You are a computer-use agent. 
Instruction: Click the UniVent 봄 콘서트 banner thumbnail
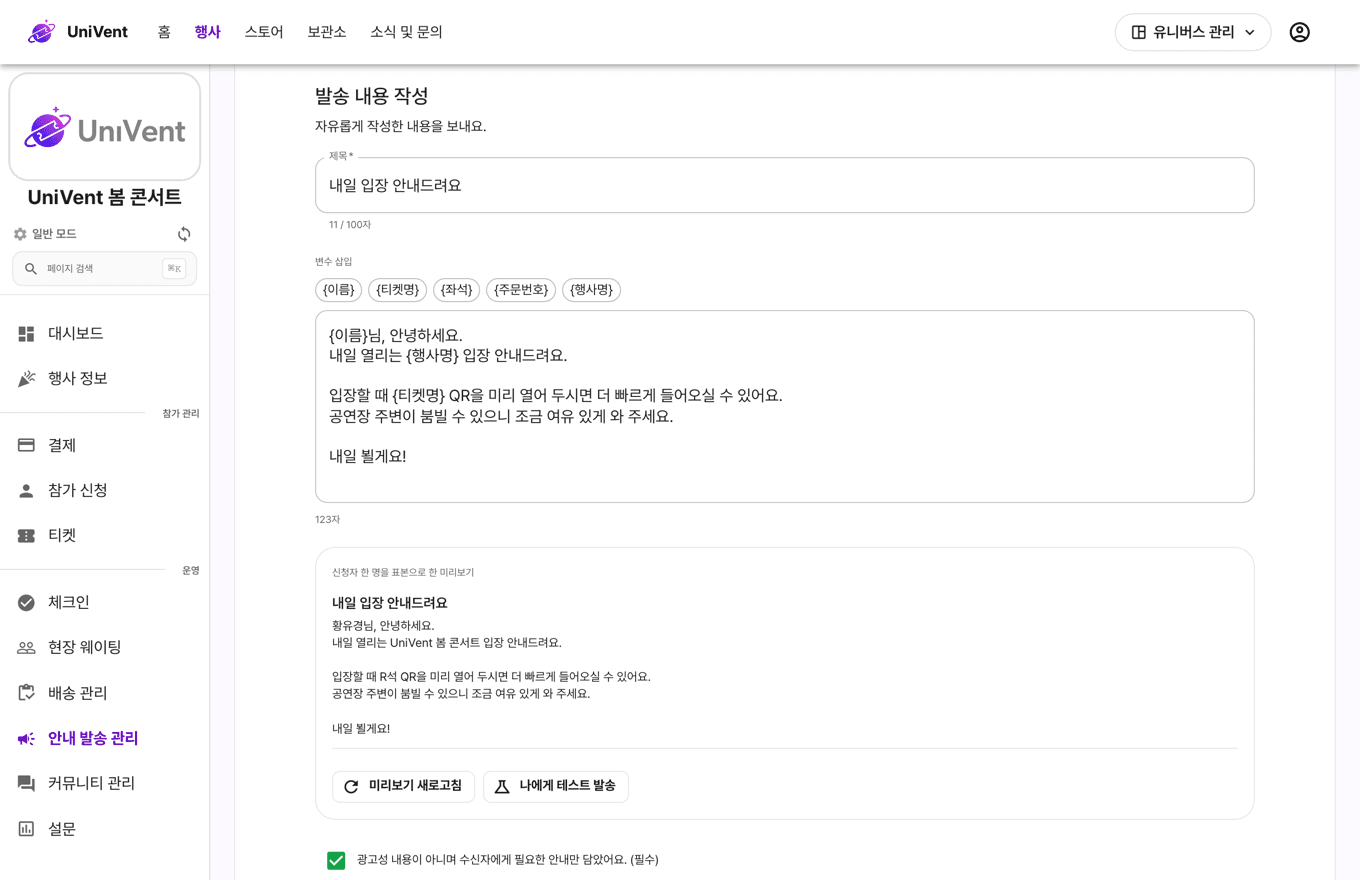pos(105,127)
